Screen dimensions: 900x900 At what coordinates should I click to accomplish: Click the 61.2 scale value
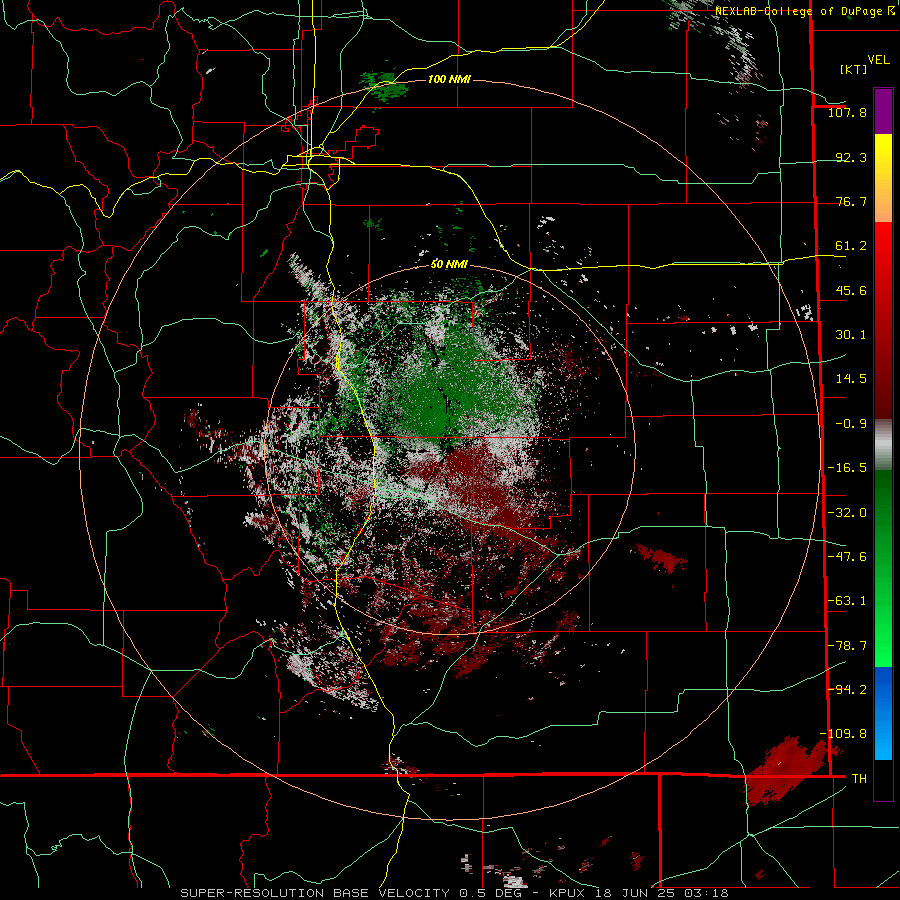pos(851,246)
